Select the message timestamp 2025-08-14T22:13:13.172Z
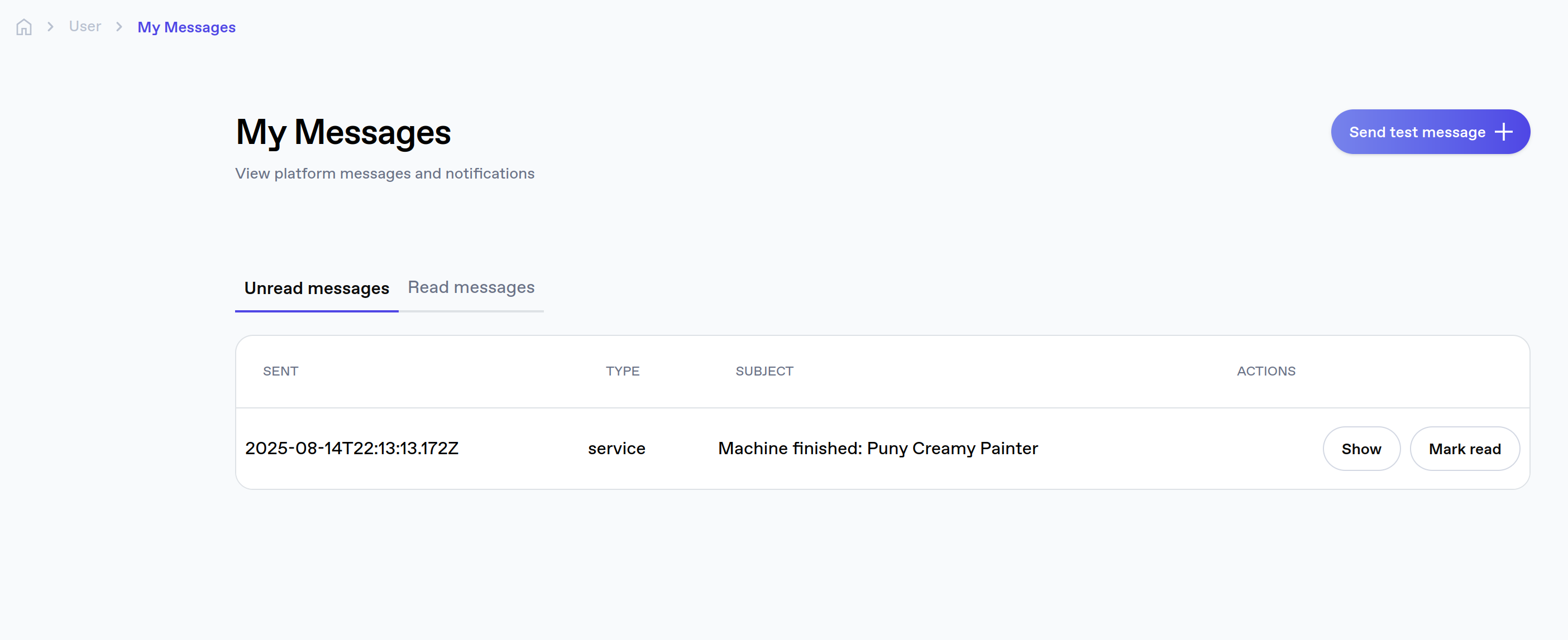The width and height of the screenshot is (1568, 640). (352, 449)
